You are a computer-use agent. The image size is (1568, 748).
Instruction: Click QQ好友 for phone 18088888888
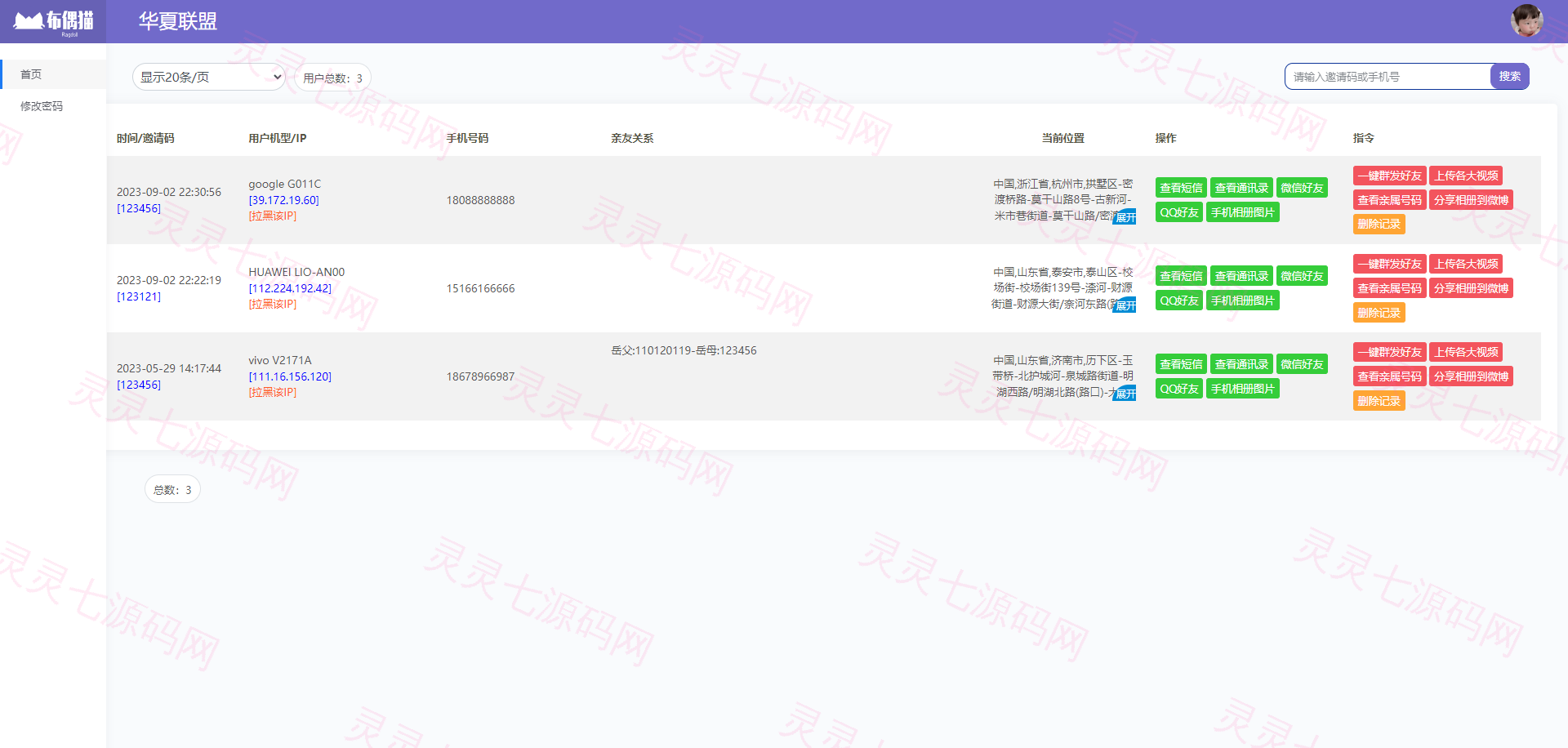(x=1179, y=212)
